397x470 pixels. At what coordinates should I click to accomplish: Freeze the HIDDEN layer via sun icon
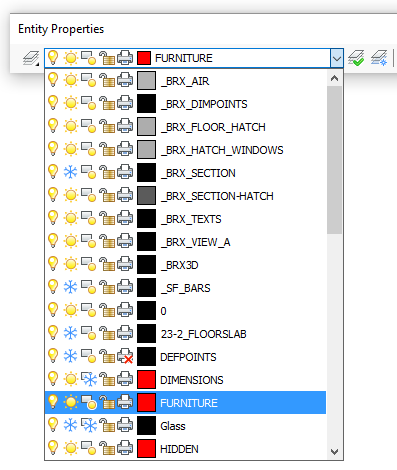[70, 449]
